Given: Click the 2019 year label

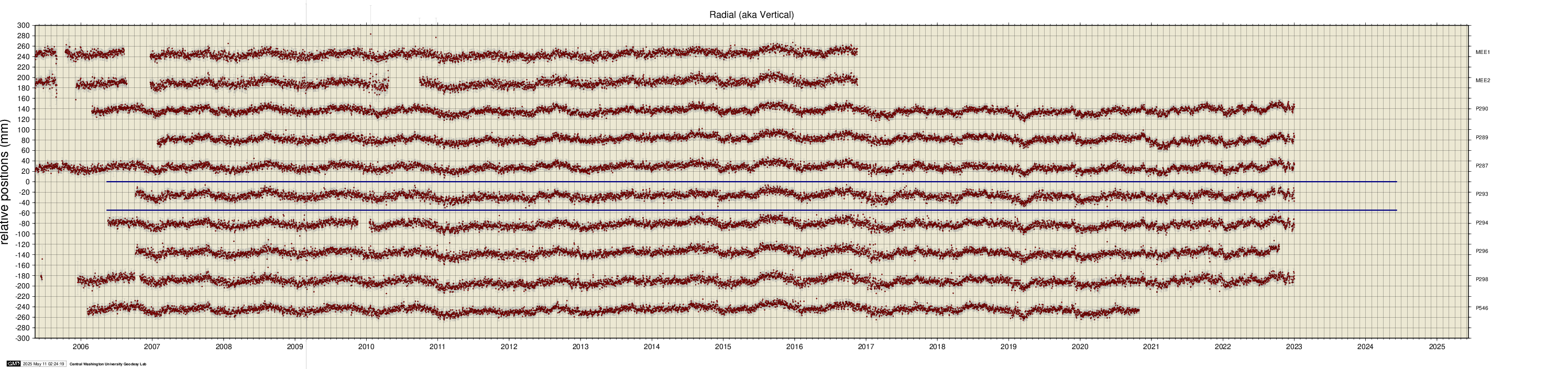Looking at the screenshot, I should coord(1008,347).
